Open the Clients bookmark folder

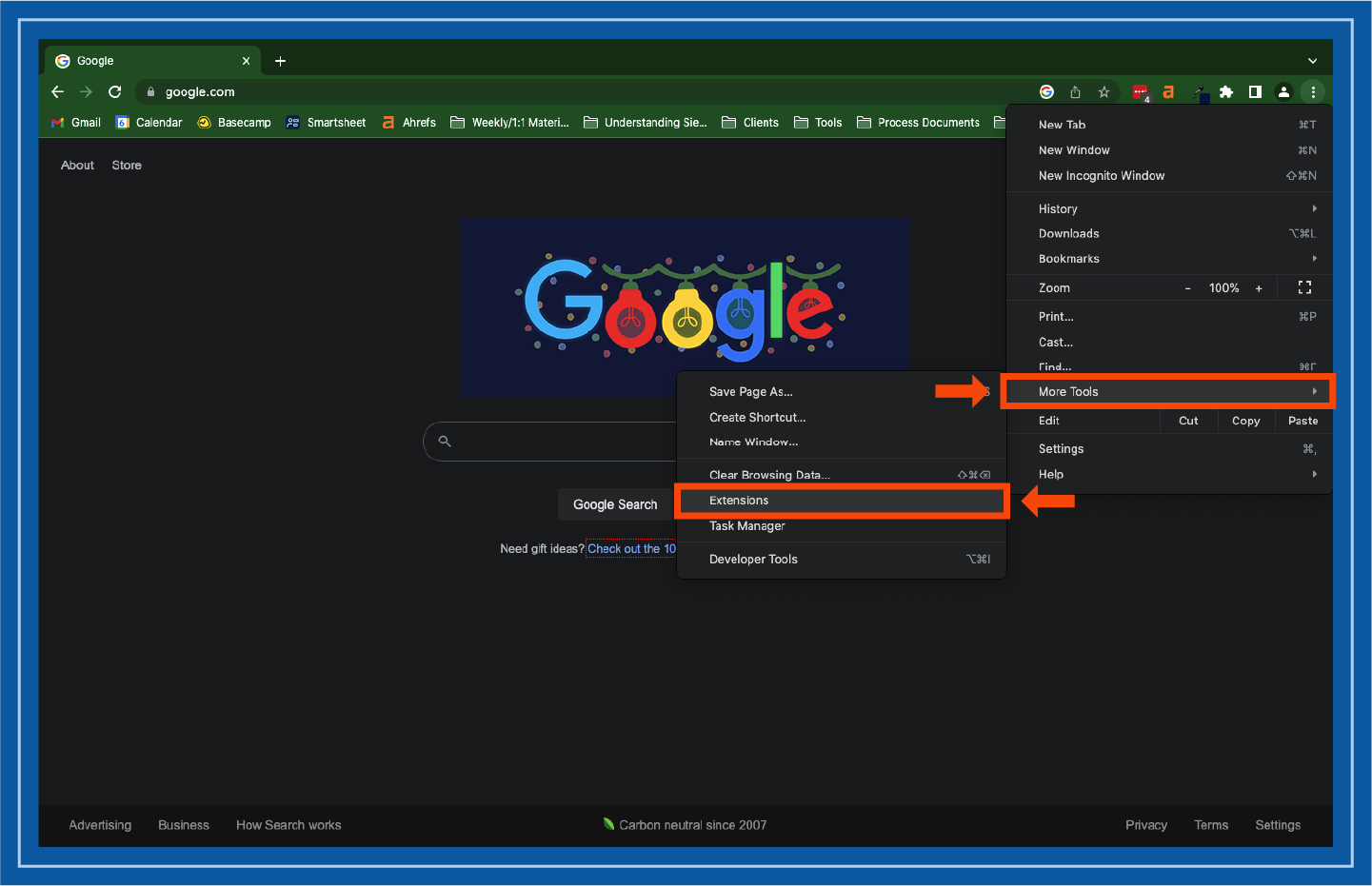click(x=750, y=123)
